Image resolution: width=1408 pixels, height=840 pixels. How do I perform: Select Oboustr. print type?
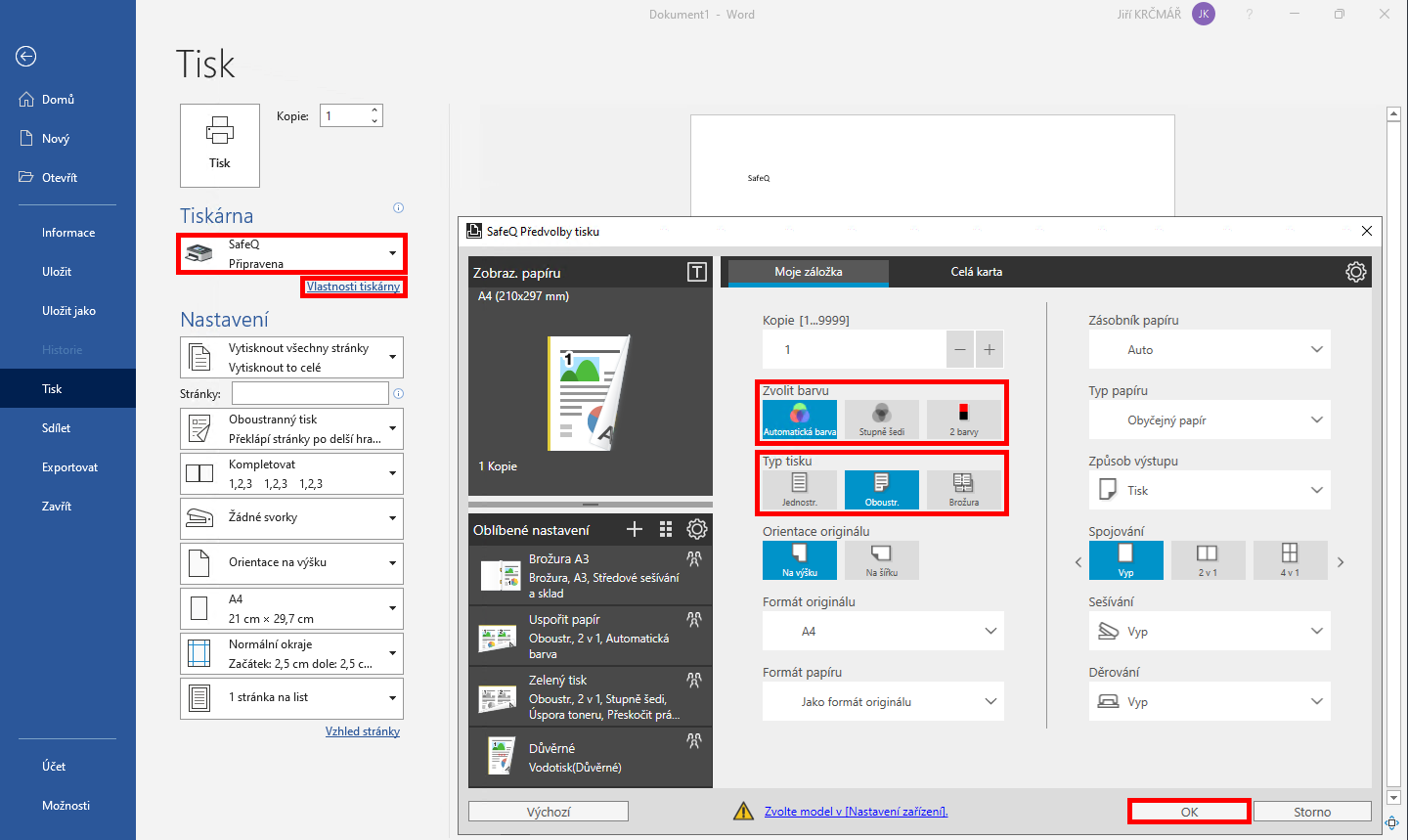click(882, 490)
